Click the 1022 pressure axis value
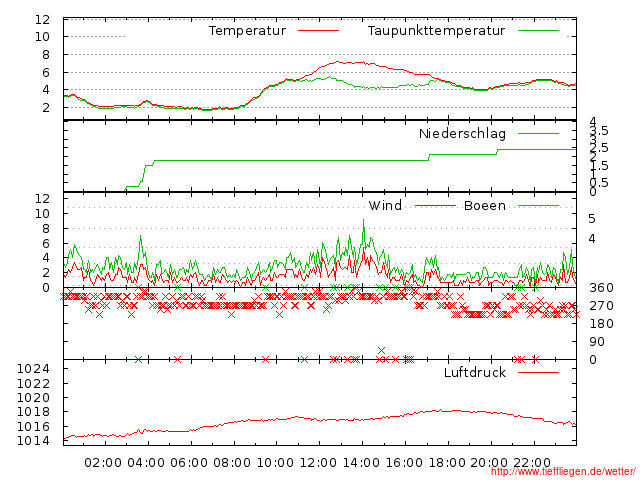Viewport: 640px width, 480px height. point(33,384)
